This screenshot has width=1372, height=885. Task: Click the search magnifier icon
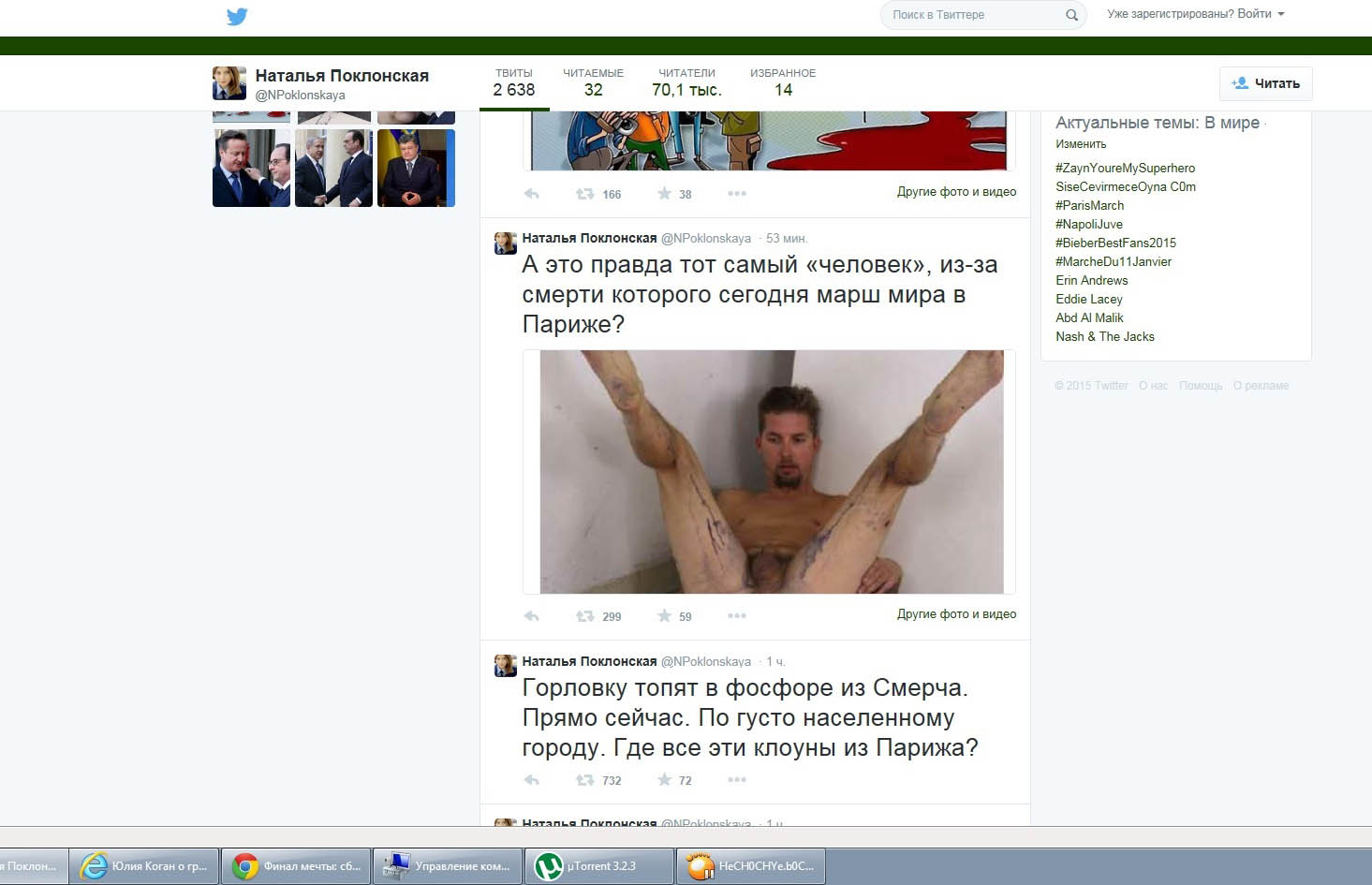(1071, 15)
